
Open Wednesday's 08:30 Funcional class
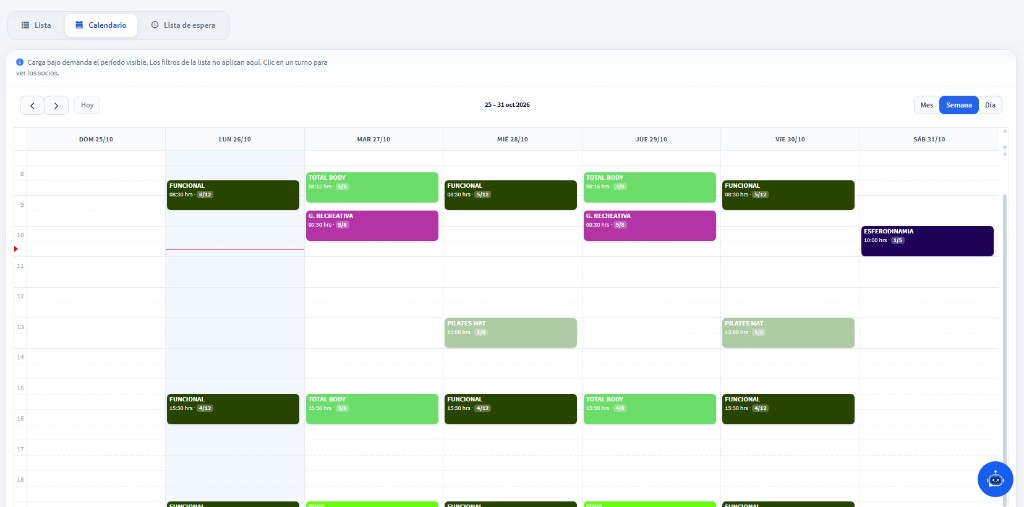pyautogui.click(x=511, y=195)
